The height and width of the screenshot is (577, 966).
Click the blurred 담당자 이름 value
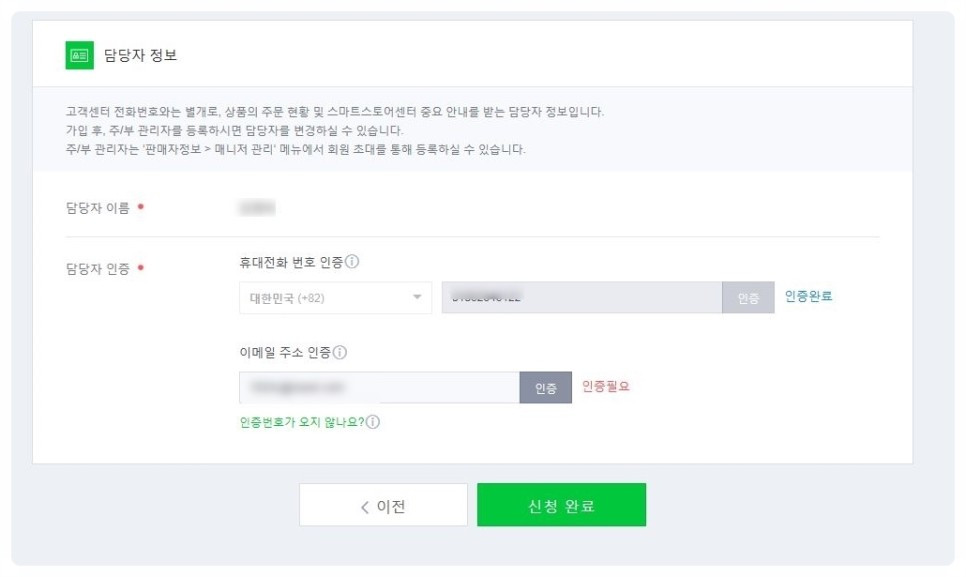pos(256,208)
